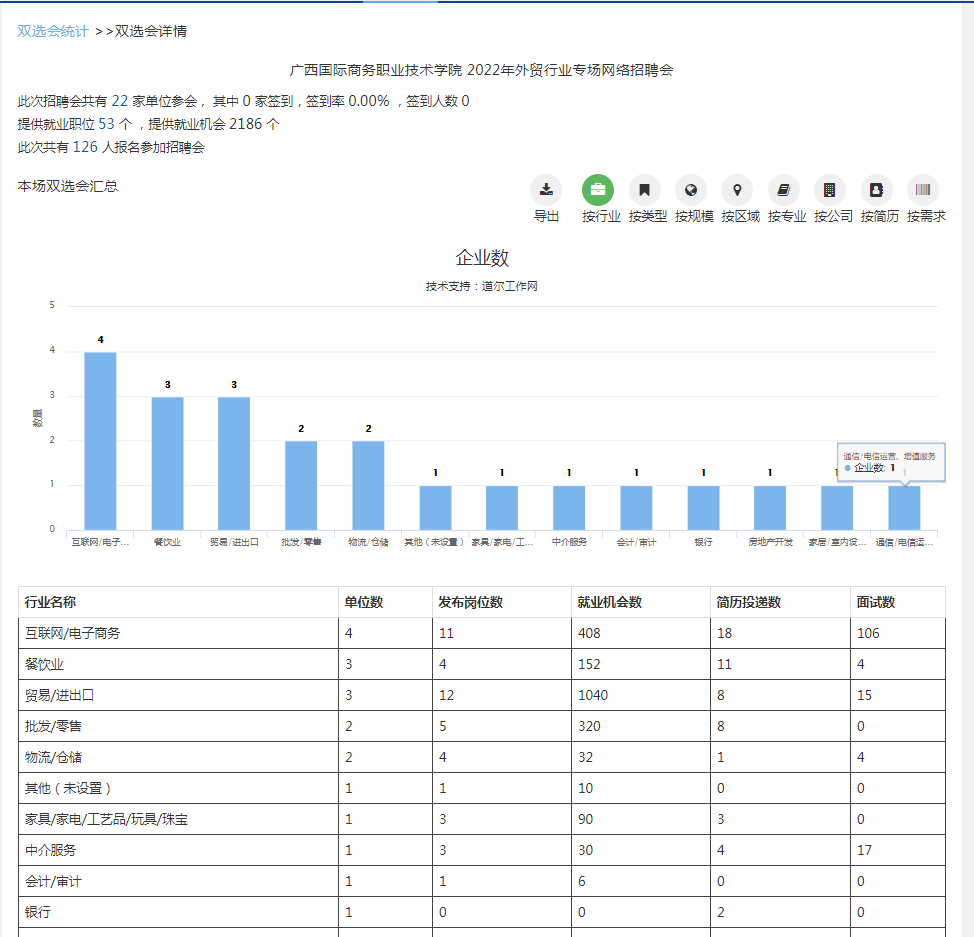This screenshot has width=974, height=937.
Task: Switch to the 按专业 book icon
Action: click(784, 190)
